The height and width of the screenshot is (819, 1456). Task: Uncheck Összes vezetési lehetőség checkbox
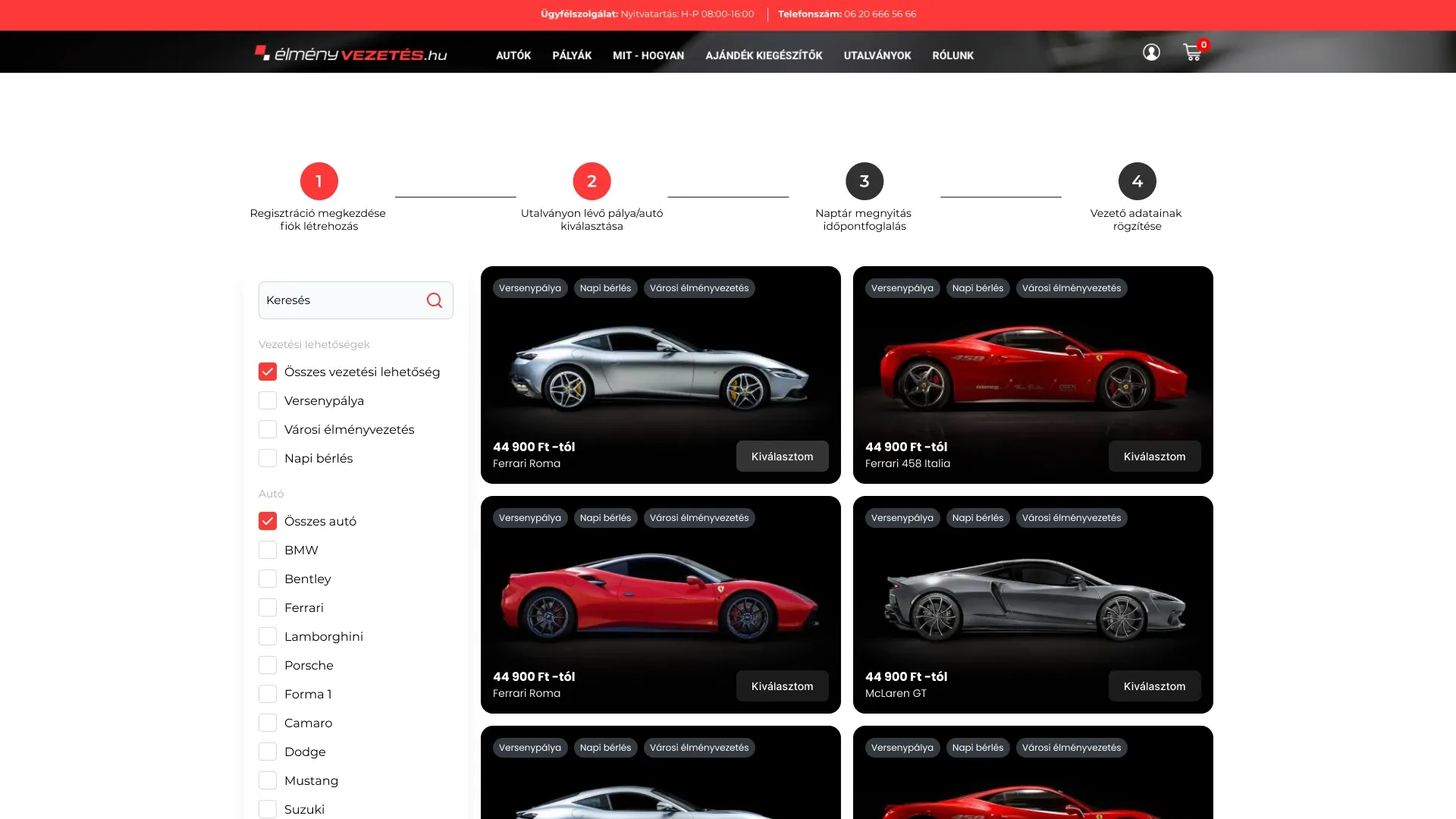[x=268, y=372]
